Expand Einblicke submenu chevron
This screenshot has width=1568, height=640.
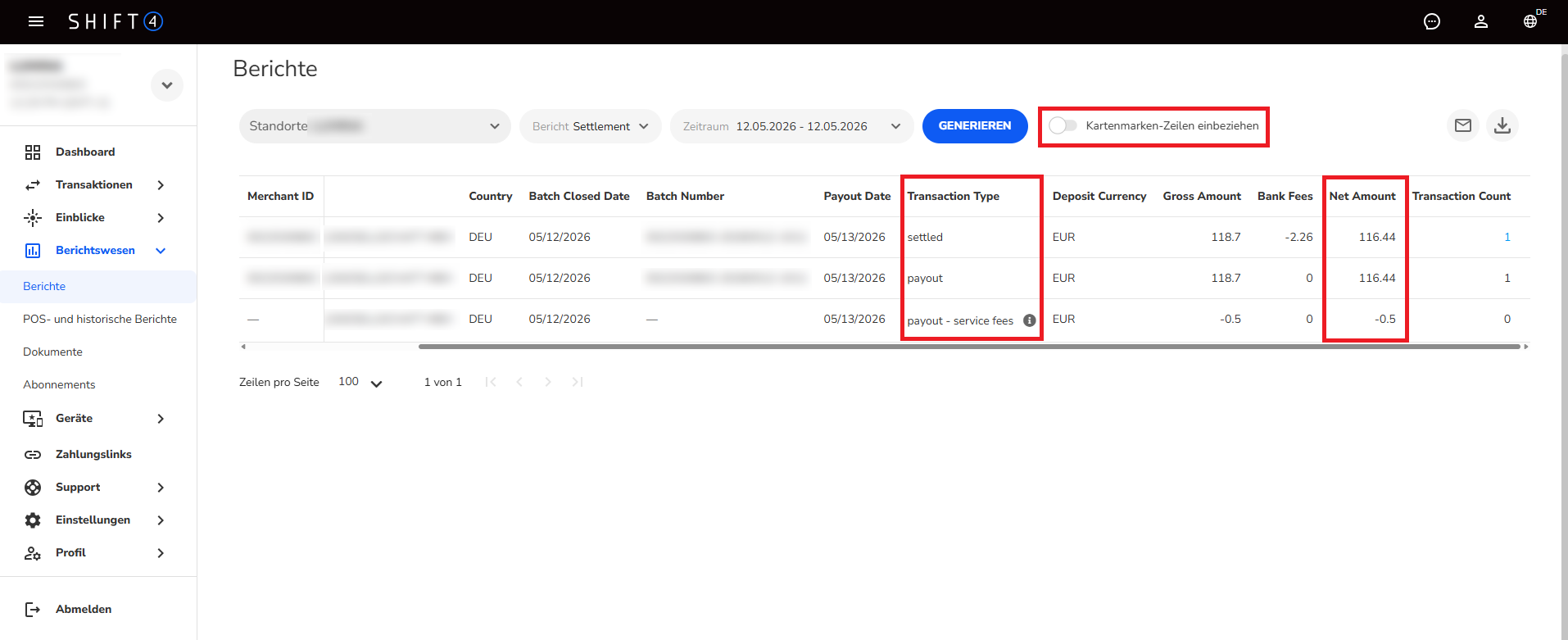(x=161, y=218)
